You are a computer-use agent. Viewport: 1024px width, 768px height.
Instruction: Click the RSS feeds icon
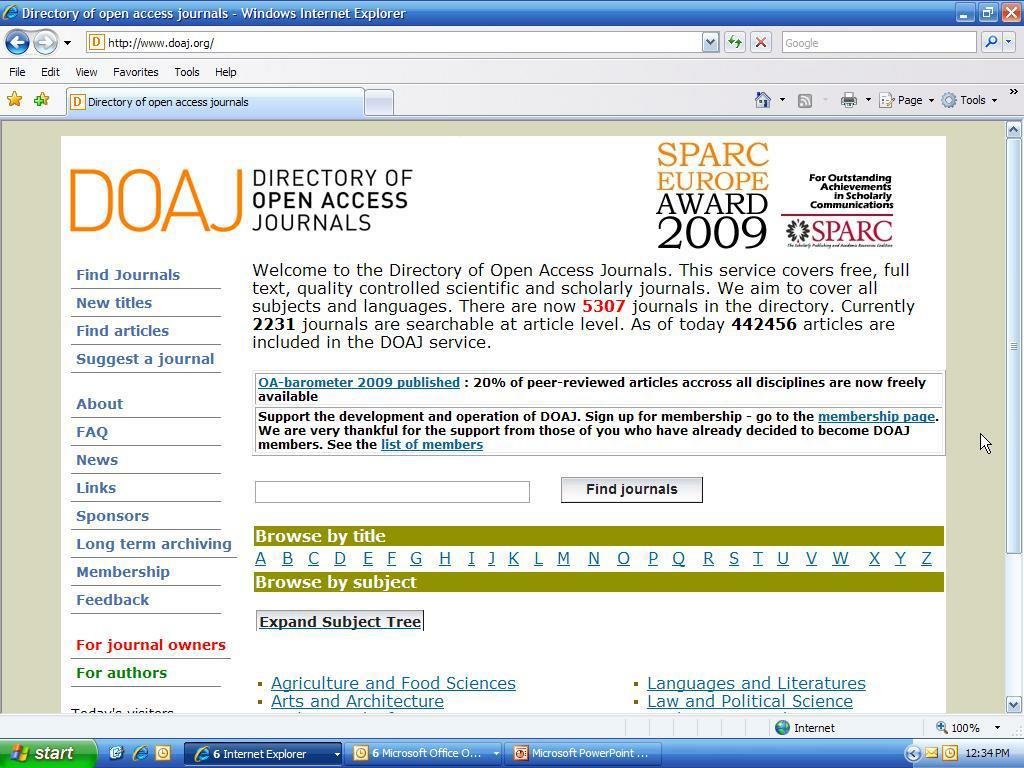coord(805,100)
